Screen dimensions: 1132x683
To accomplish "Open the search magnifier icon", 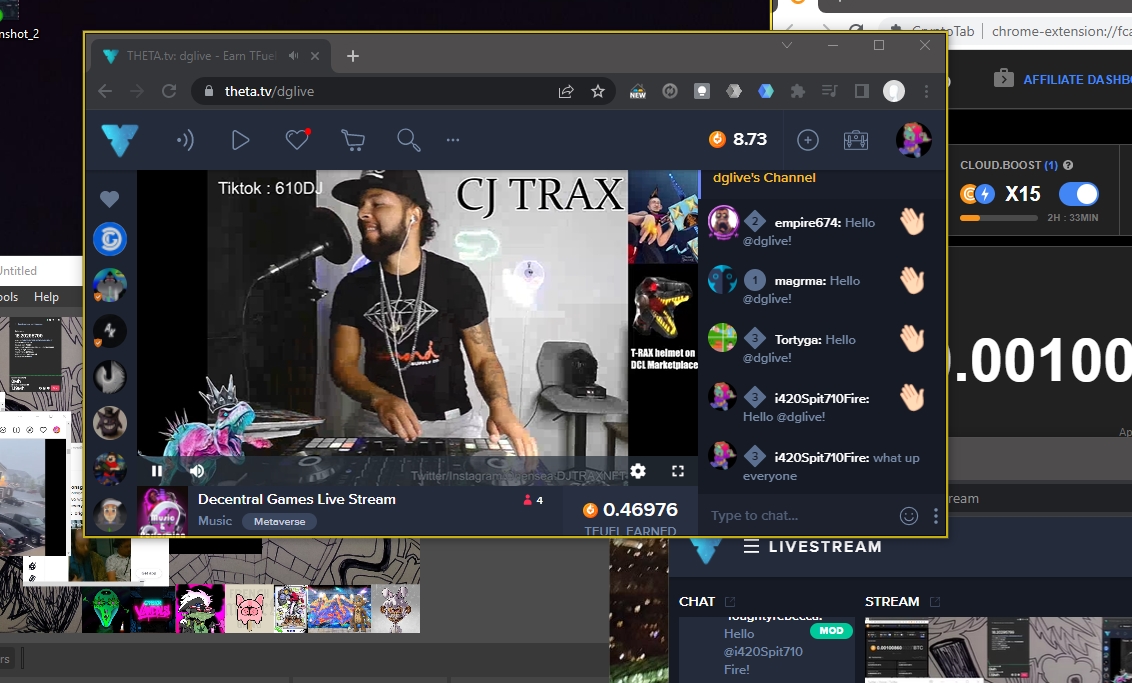I will tap(409, 140).
